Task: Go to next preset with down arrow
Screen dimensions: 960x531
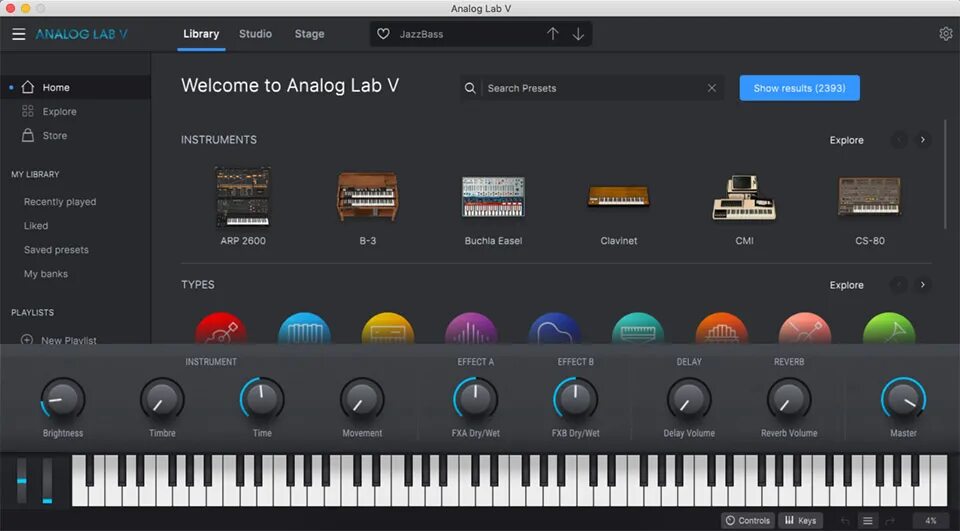Action: pos(578,34)
